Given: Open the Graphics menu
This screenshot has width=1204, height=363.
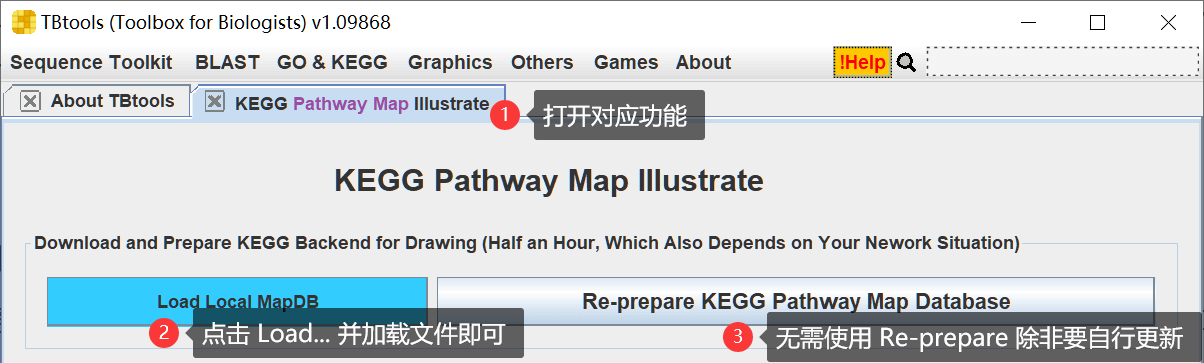Looking at the screenshot, I should 450,62.
